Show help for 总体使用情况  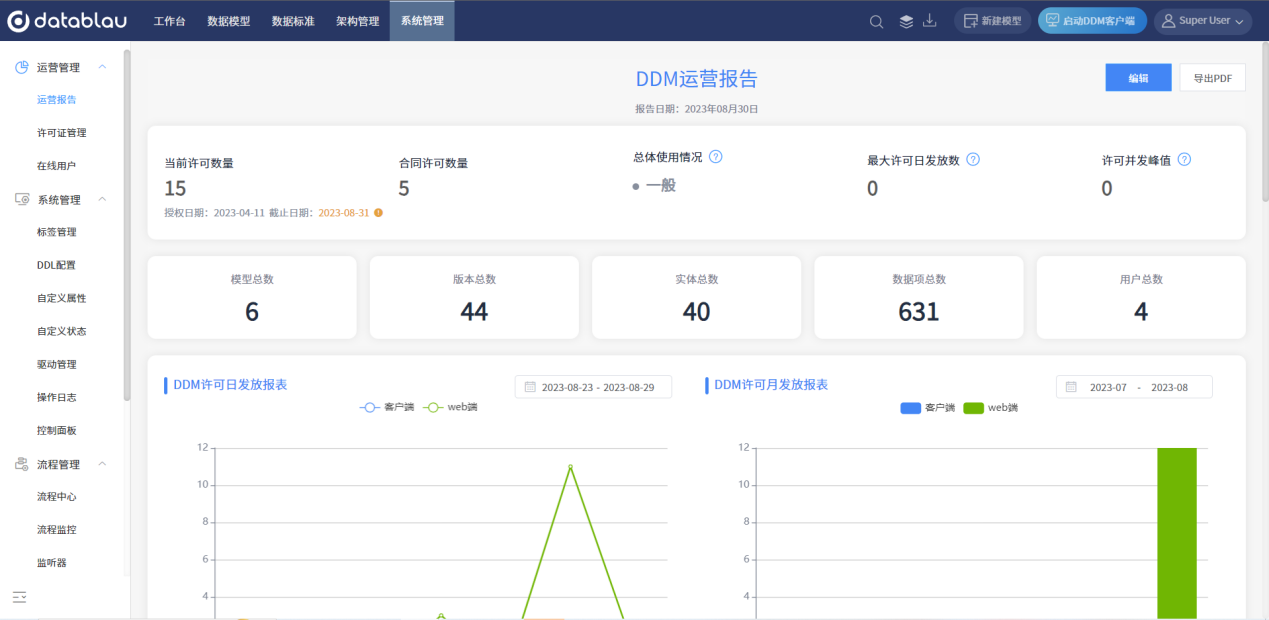point(716,157)
